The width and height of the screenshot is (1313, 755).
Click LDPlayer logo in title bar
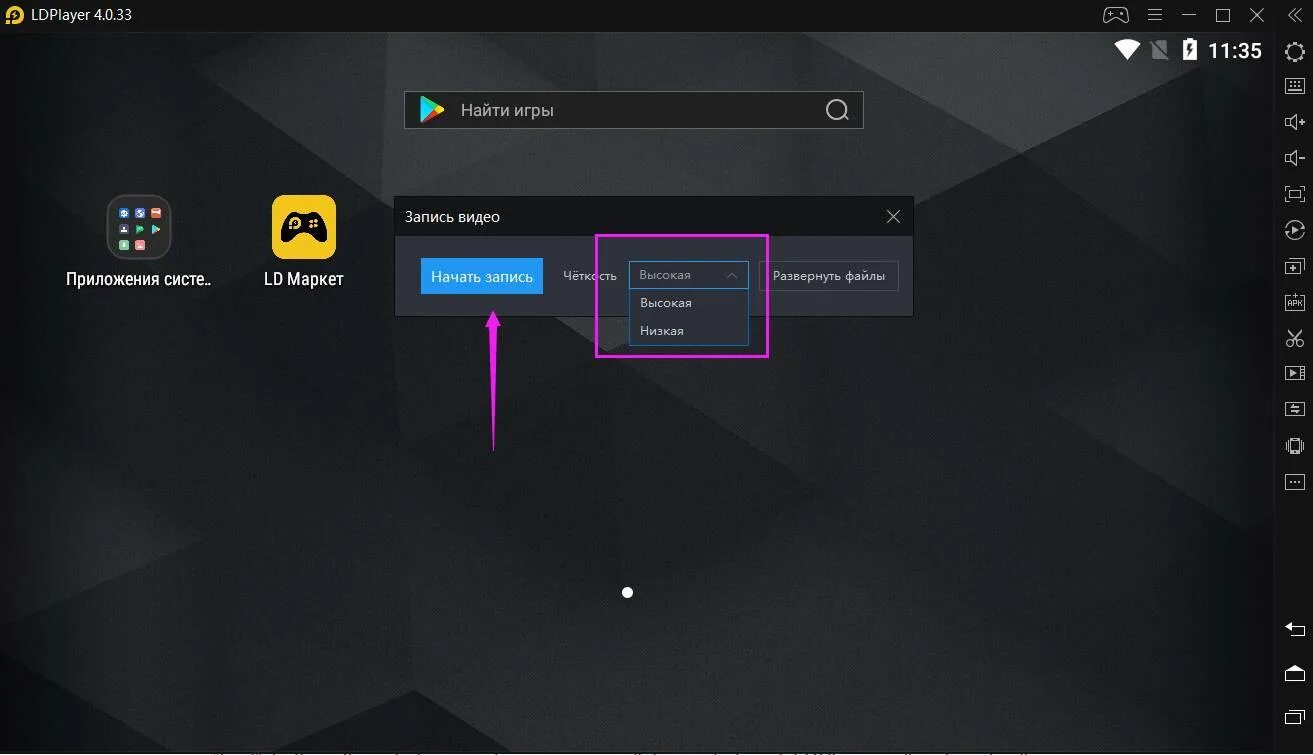pyautogui.click(x=14, y=15)
